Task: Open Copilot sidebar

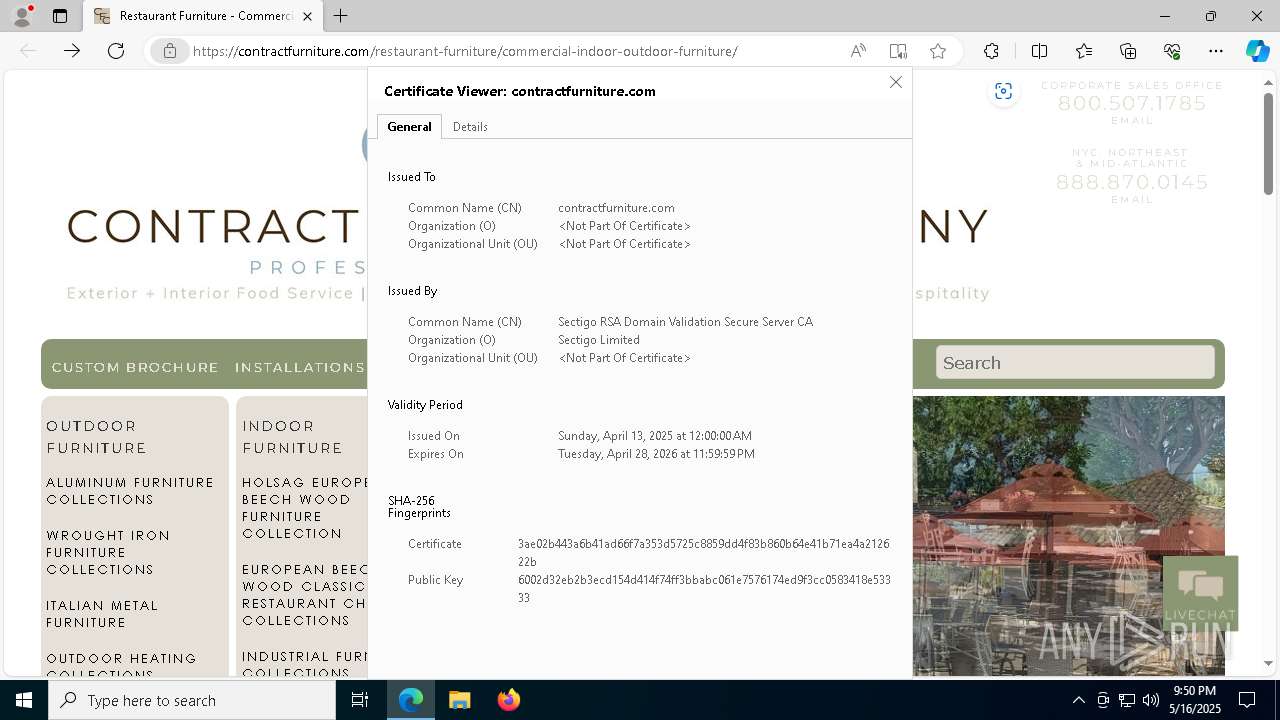Action: tap(1257, 51)
